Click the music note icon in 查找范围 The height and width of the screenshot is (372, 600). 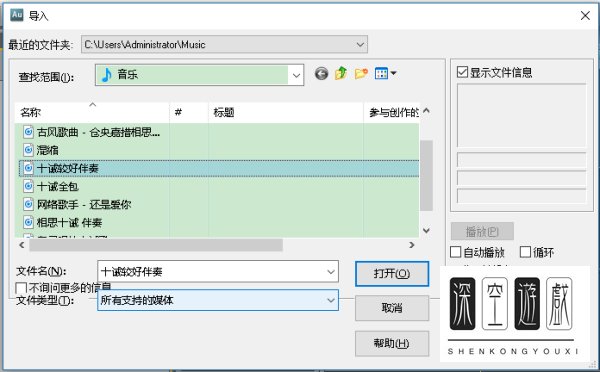[106, 75]
